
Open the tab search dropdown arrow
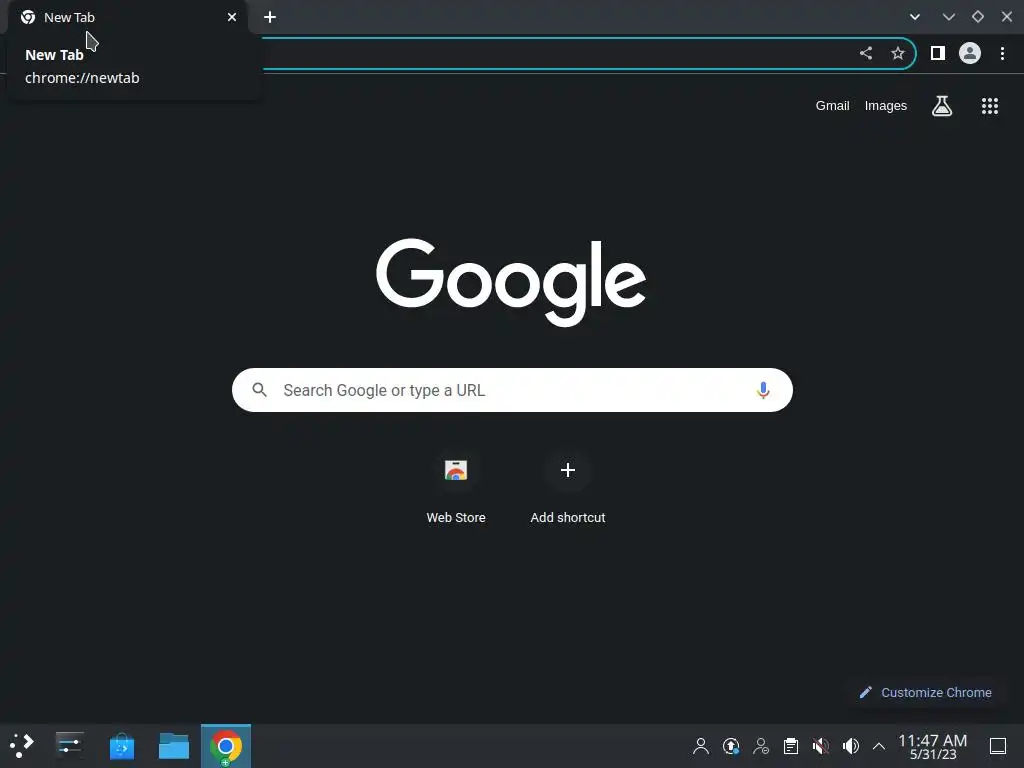tap(915, 18)
